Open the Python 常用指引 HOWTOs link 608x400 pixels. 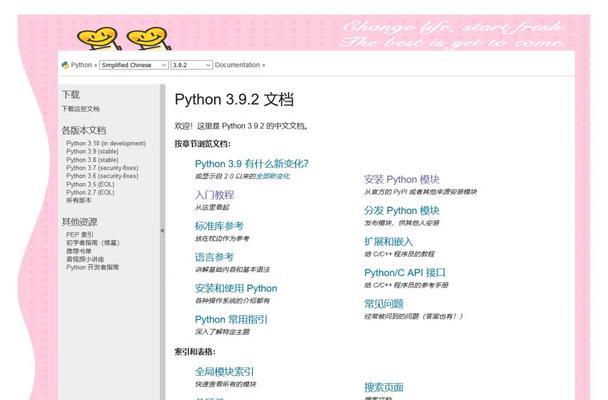point(231,319)
